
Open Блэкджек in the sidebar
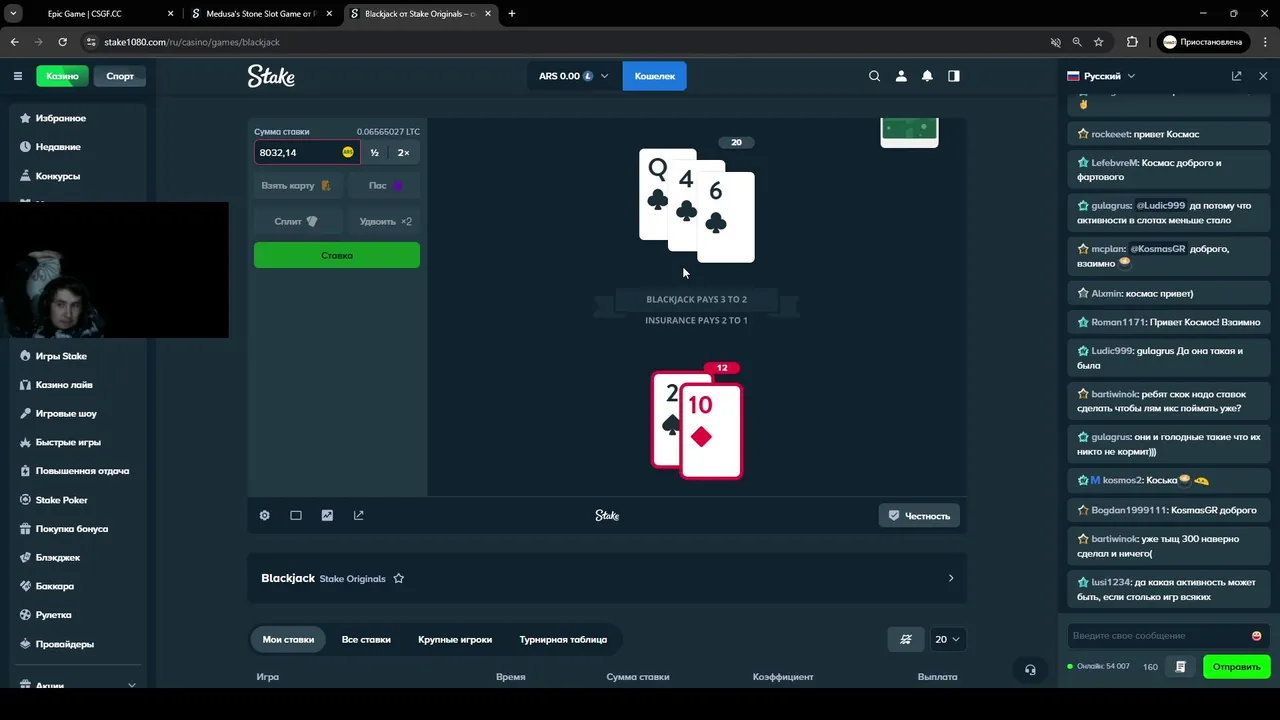(58, 557)
